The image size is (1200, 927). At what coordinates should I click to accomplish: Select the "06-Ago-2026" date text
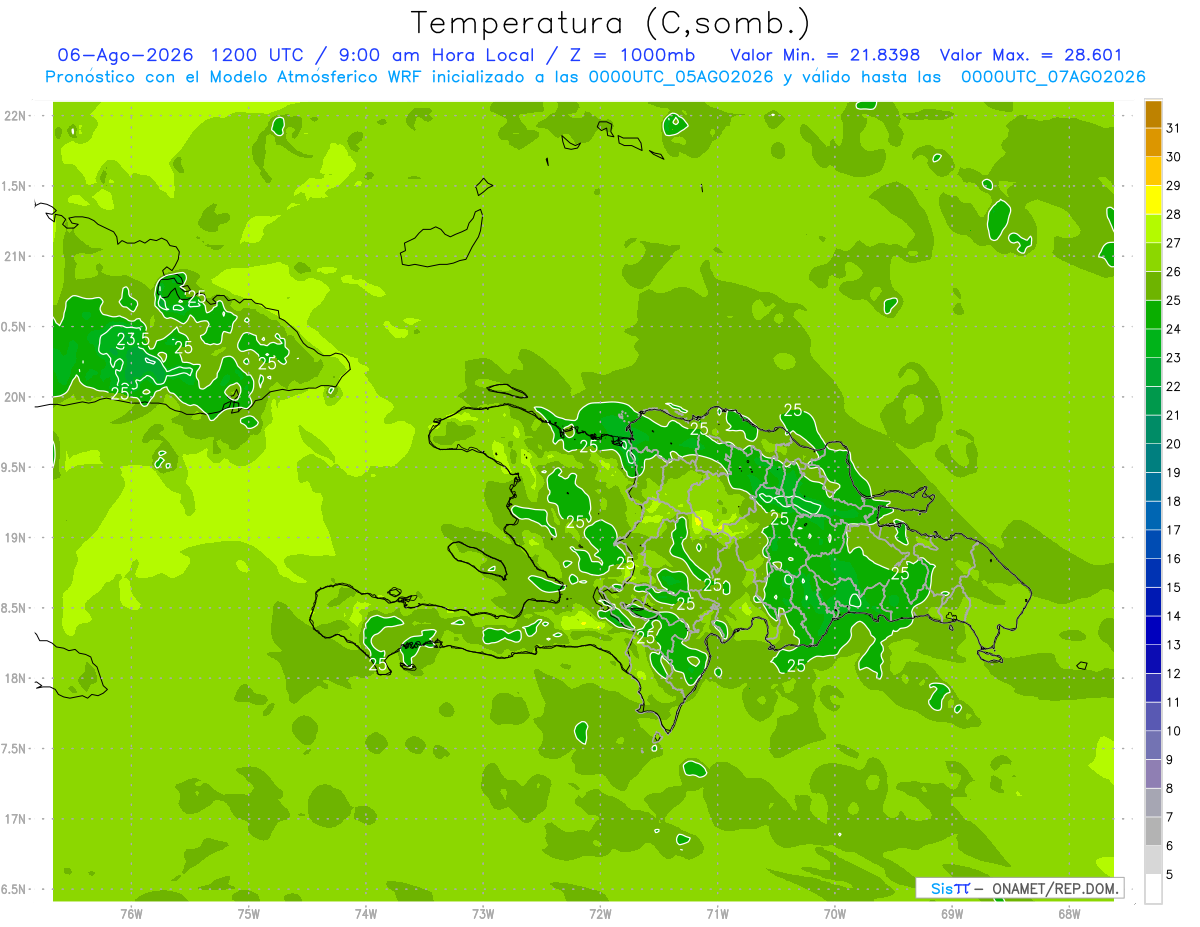coord(126,55)
